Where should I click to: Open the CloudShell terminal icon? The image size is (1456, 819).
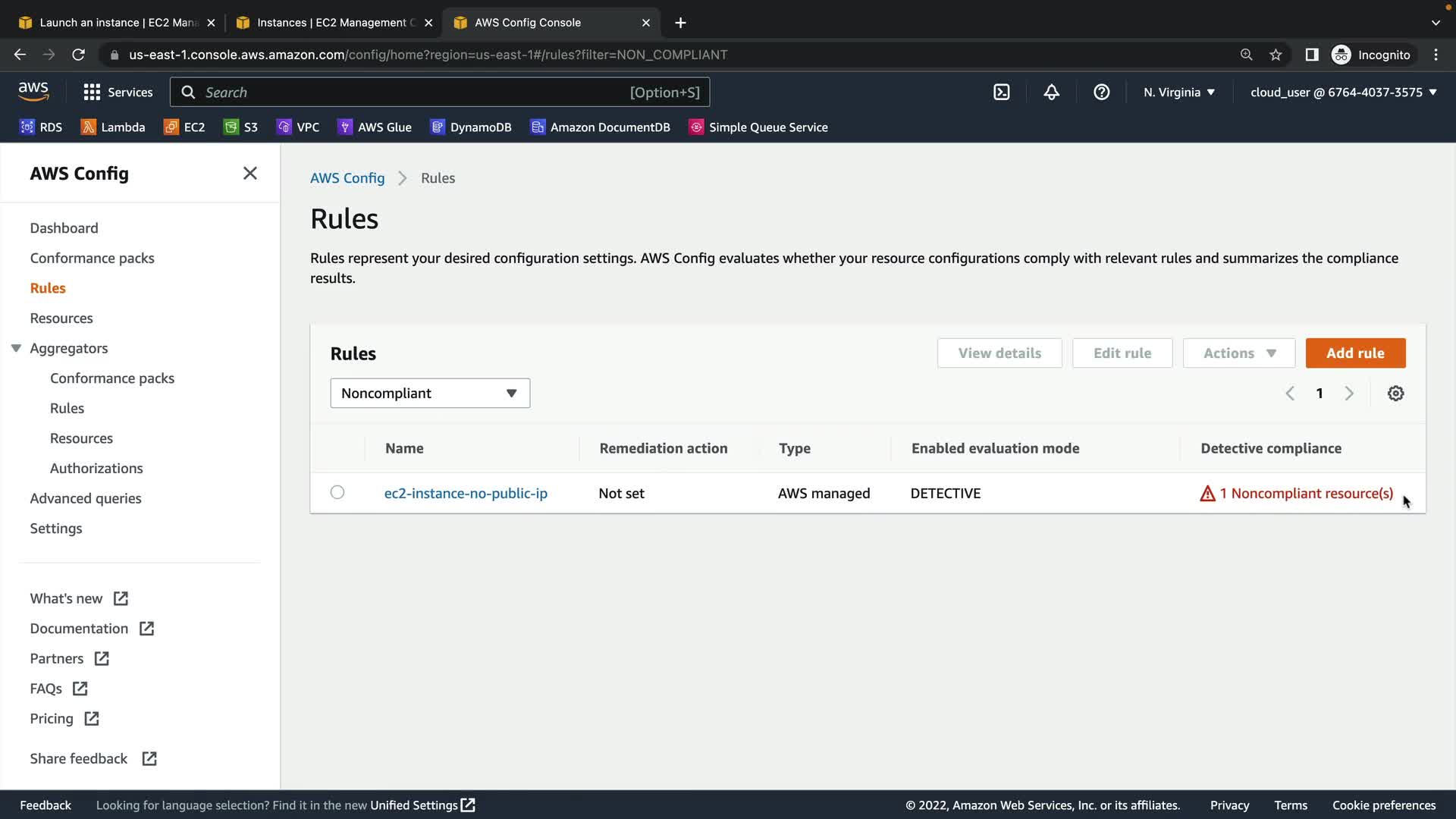(x=1001, y=93)
